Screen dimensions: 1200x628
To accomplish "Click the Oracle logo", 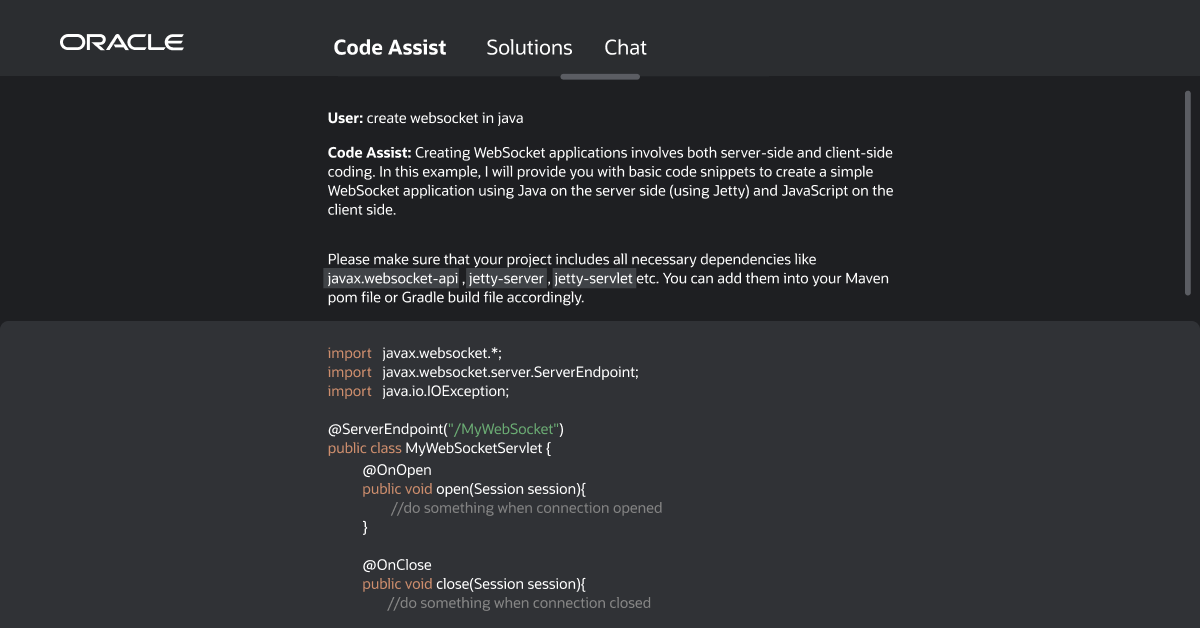I will click(x=121, y=42).
